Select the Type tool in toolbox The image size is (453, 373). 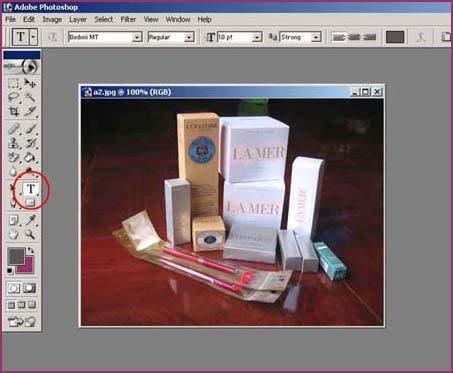point(31,189)
